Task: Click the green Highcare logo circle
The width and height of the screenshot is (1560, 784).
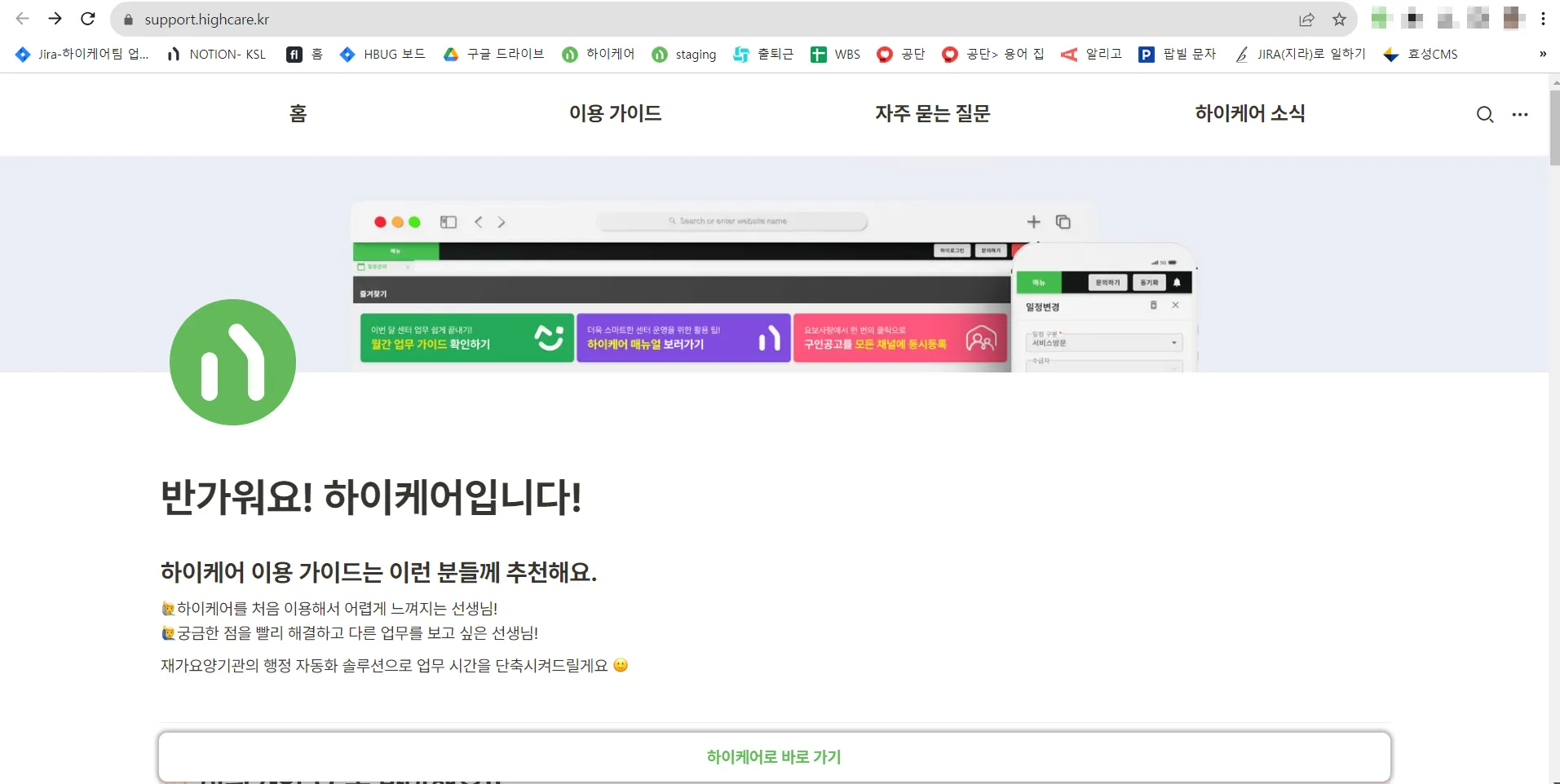Action: tap(232, 362)
